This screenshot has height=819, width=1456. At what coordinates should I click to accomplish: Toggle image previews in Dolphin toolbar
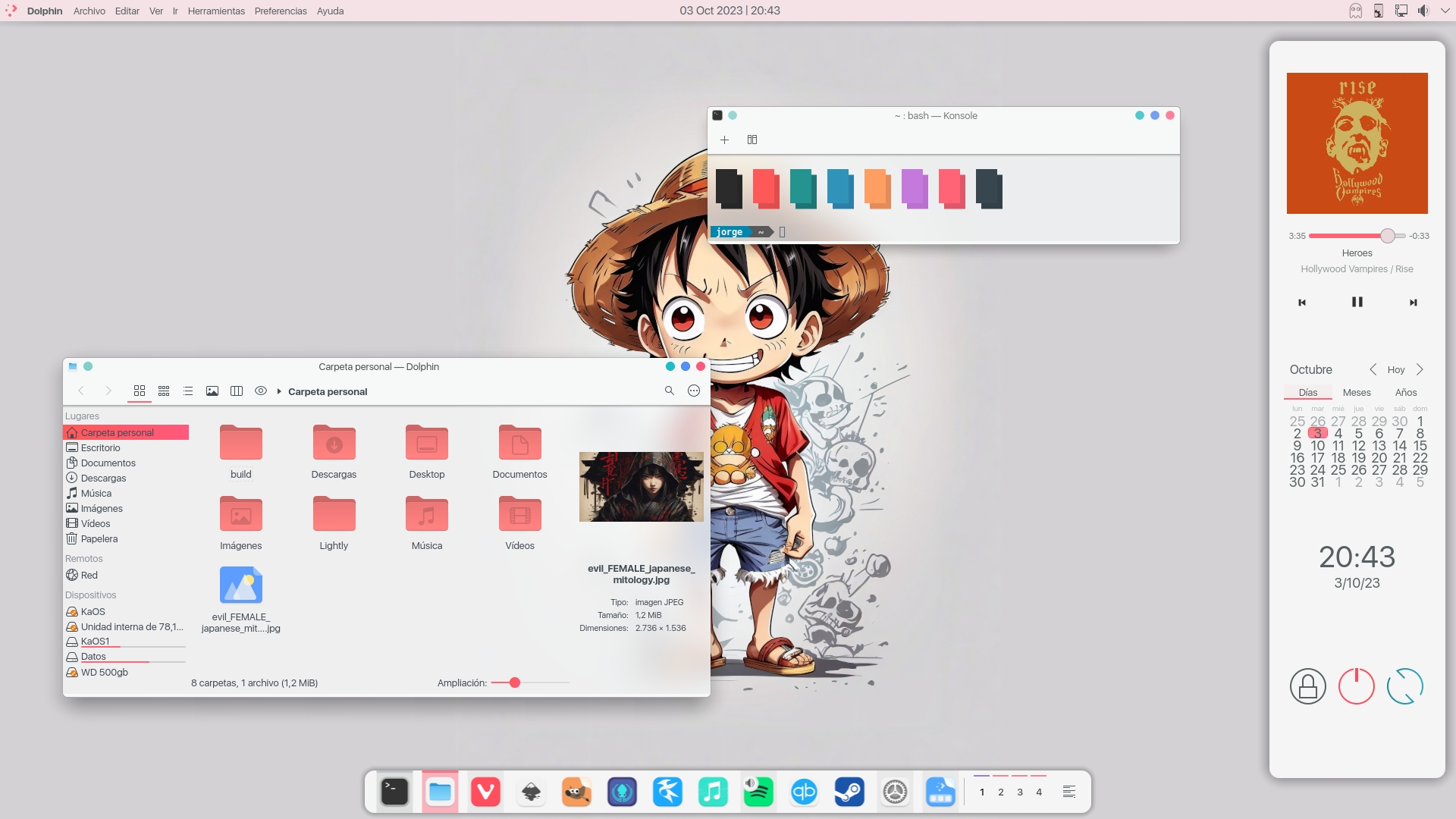tap(212, 391)
